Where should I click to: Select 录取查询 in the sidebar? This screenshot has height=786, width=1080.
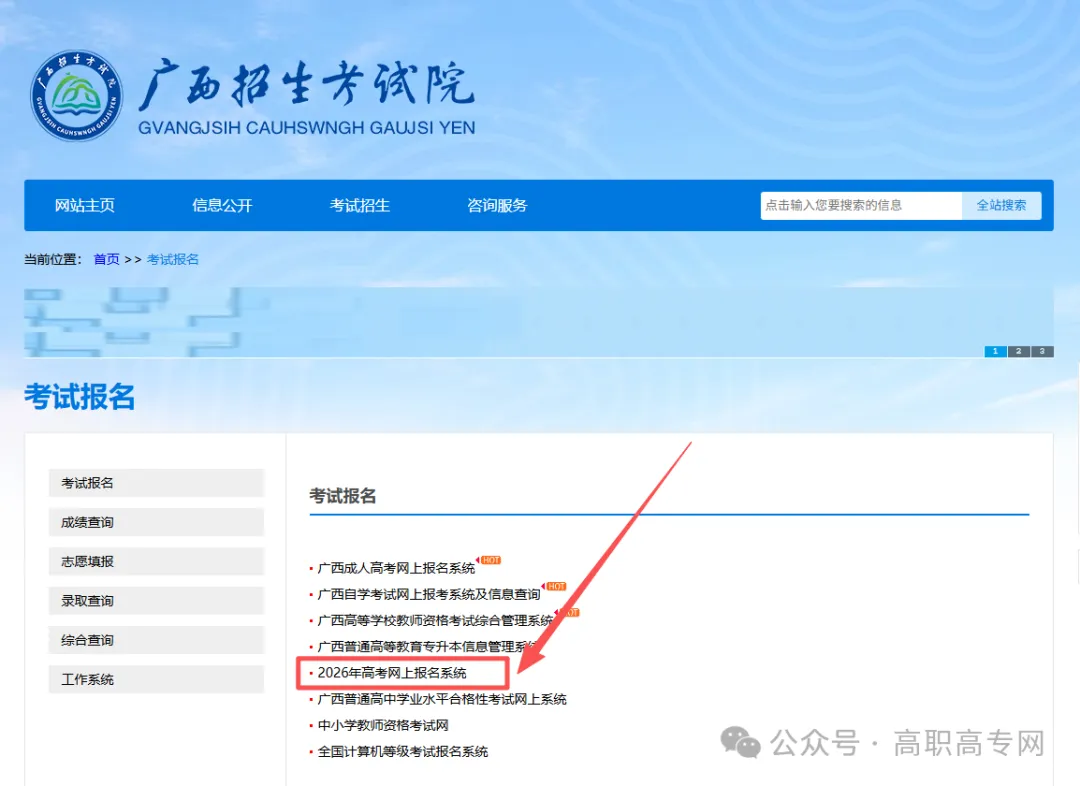coord(156,601)
